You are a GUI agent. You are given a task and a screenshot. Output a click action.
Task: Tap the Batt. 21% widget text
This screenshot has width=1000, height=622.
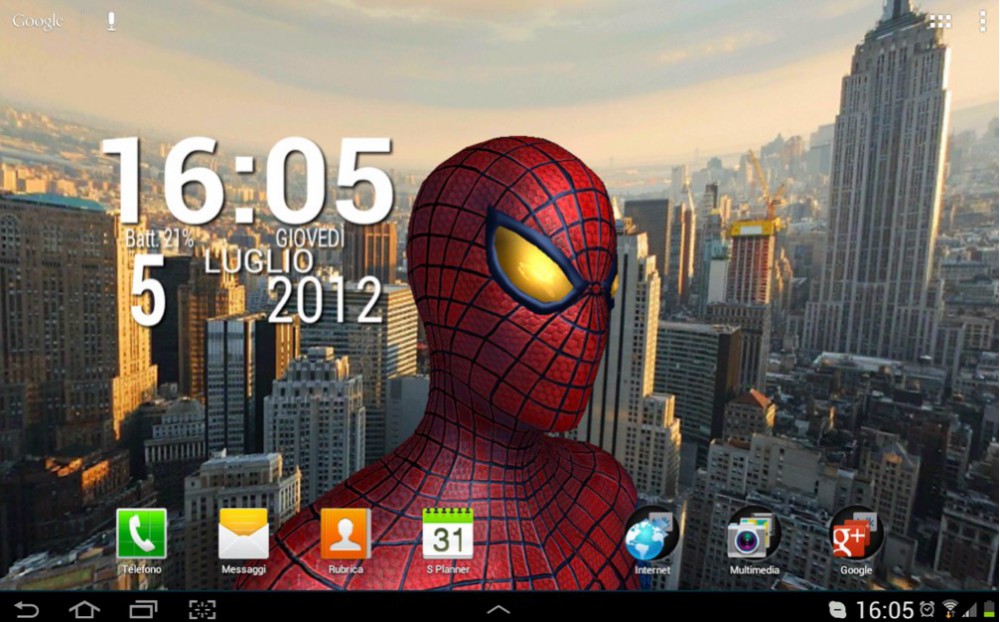tap(159, 238)
